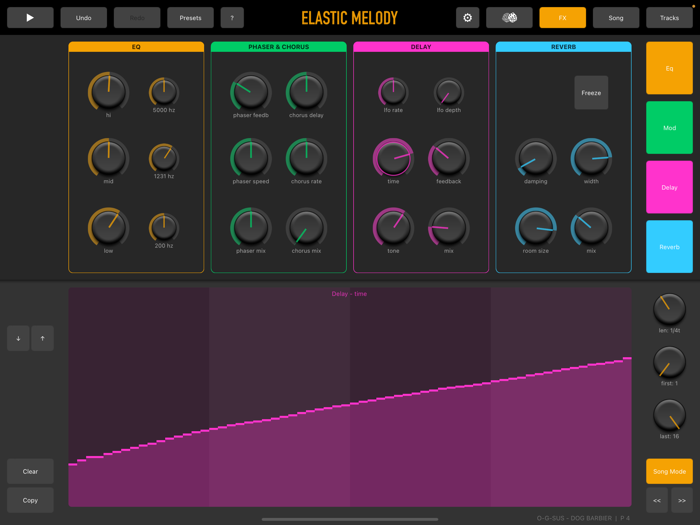700x525 pixels.
Task: Select the reverb damping knob
Action: tap(536, 157)
